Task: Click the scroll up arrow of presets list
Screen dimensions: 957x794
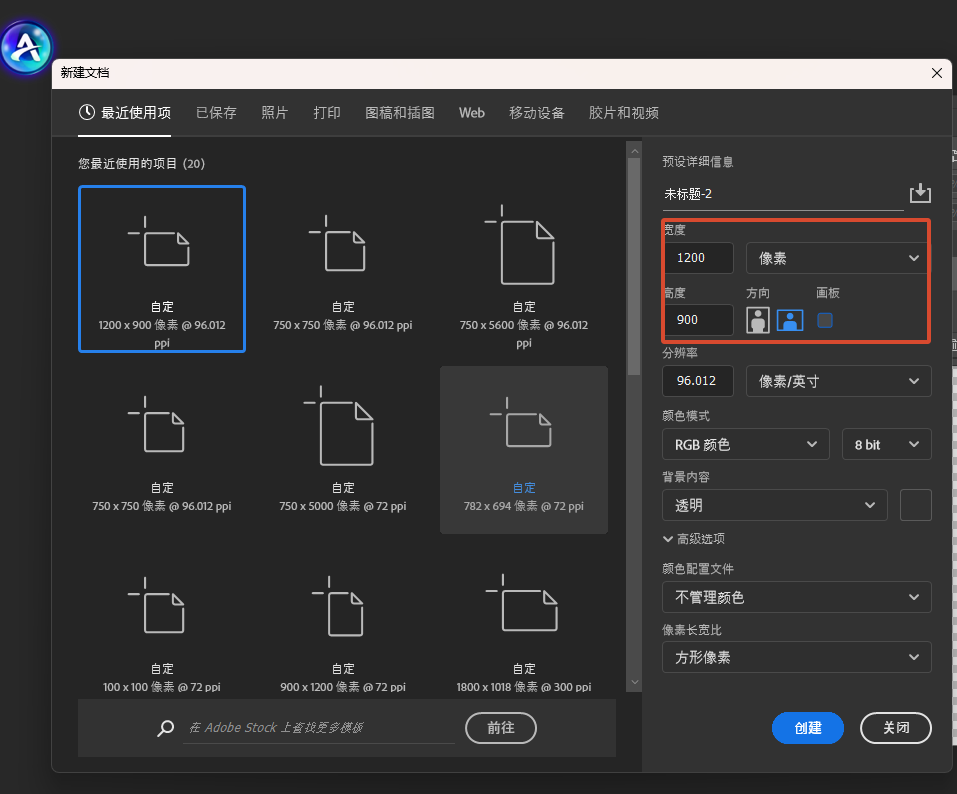Action: (635, 151)
